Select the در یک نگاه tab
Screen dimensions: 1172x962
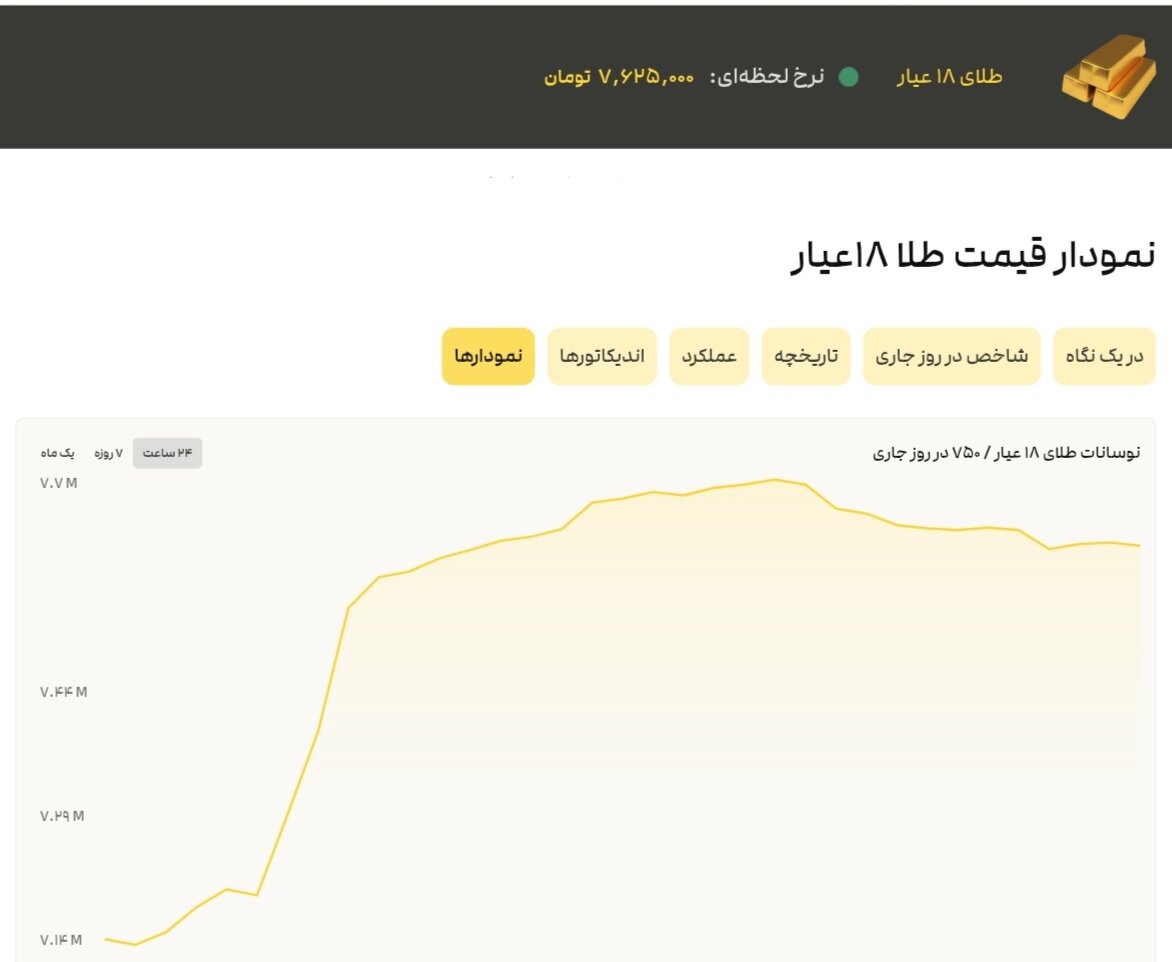click(1103, 356)
